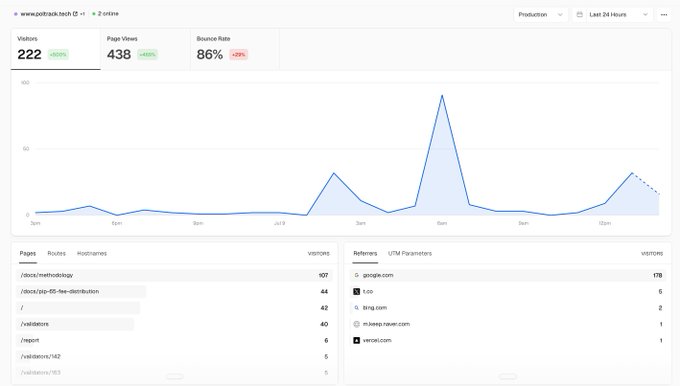Viewport: 680px width, 386px height.
Task: Switch to the Pages tab
Action: click(28, 253)
